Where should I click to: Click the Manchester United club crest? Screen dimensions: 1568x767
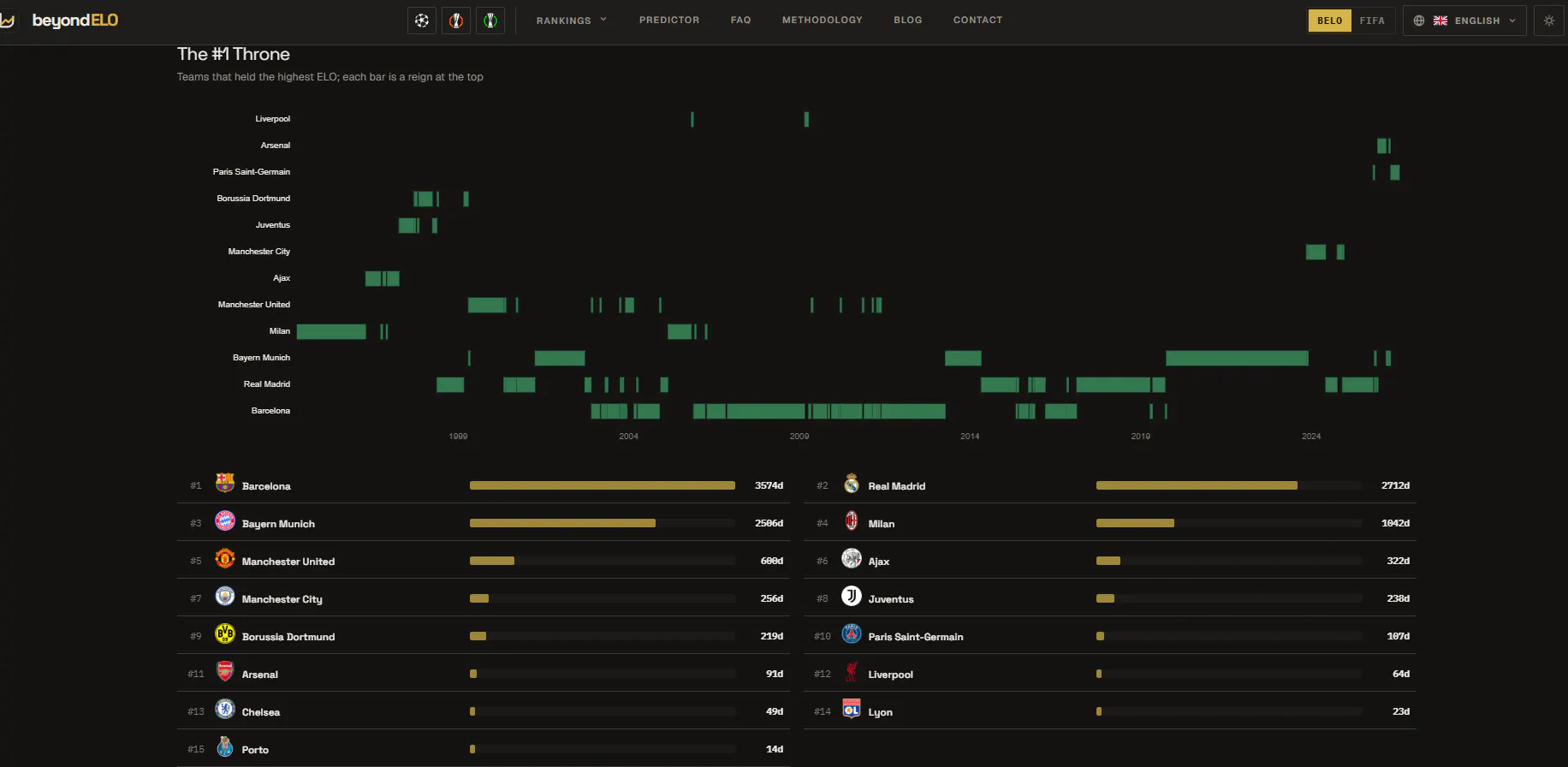coord(225,559)
